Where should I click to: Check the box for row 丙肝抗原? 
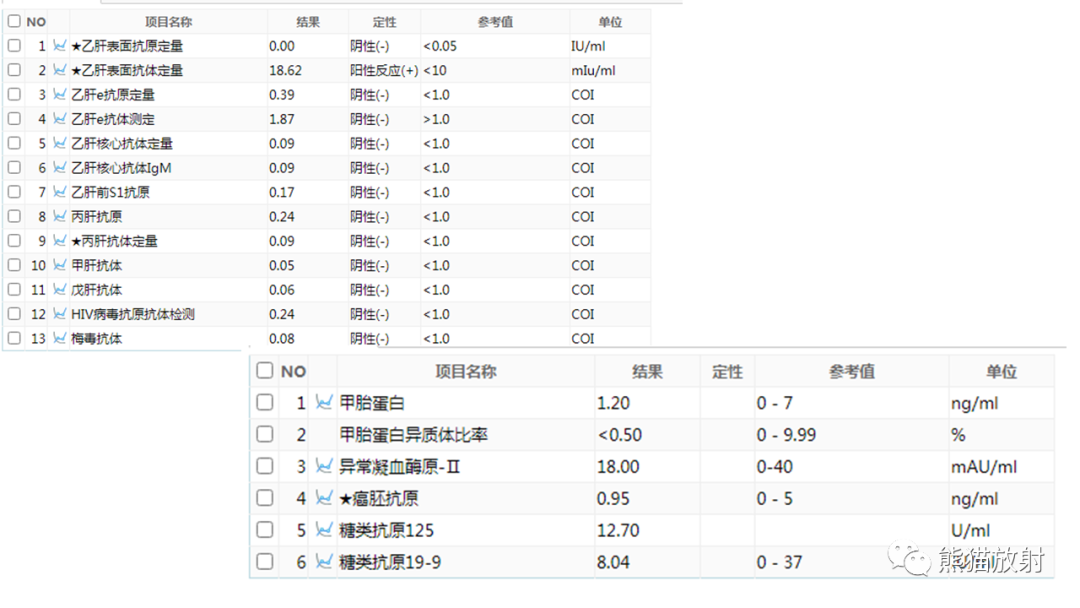click(x=14, y=216)
